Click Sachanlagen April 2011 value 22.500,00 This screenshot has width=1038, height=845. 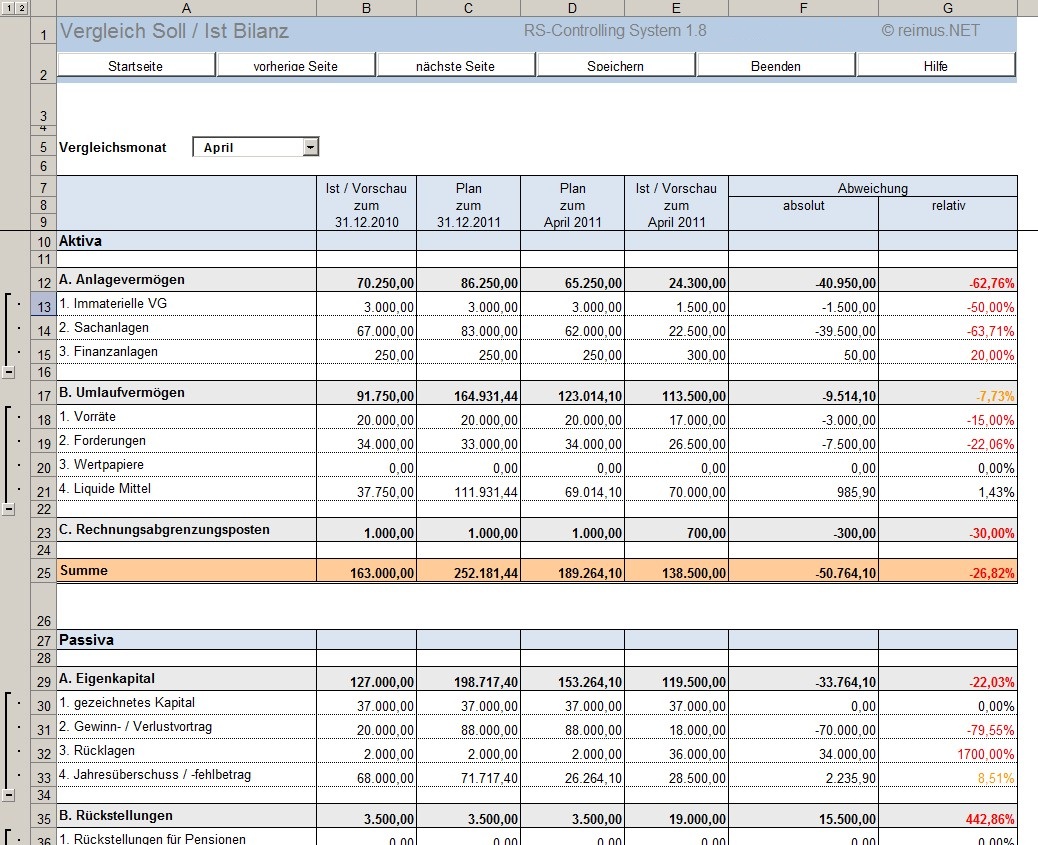[677, 330]
